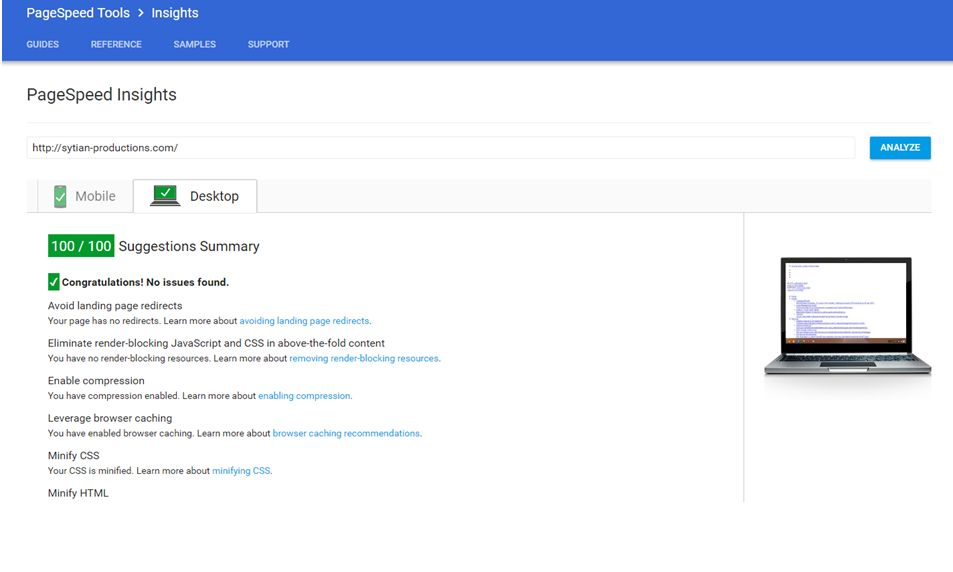
Task: Open the Insights breadcrumb
Action: click(x=174, y=13)
